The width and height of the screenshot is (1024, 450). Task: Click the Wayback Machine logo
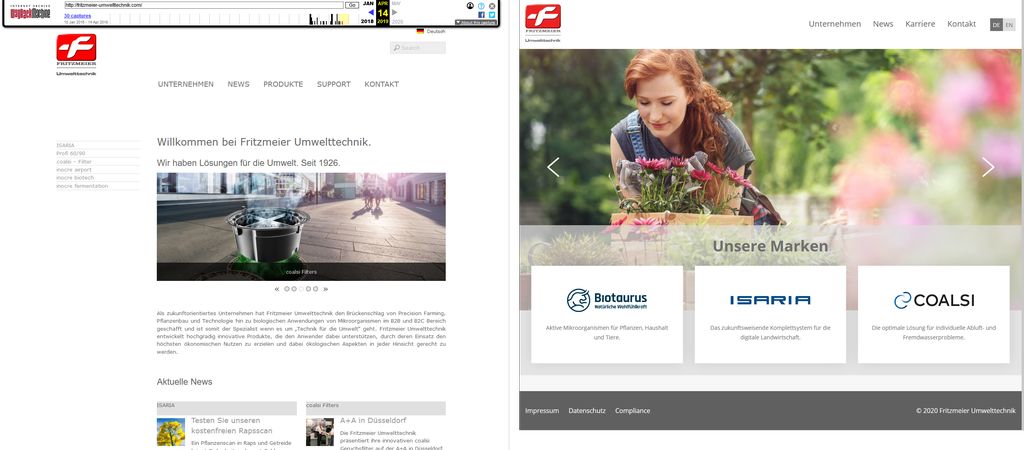30,12
